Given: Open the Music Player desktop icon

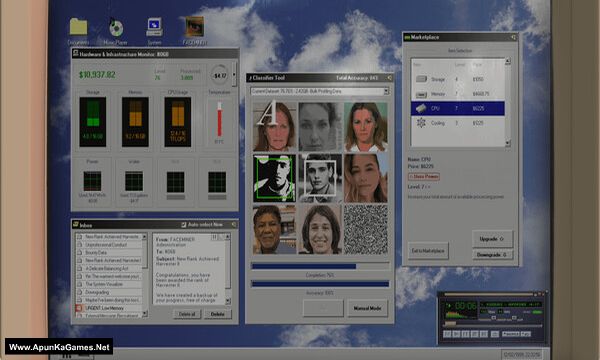Looking at the screenshot, I should pos(116,28).
